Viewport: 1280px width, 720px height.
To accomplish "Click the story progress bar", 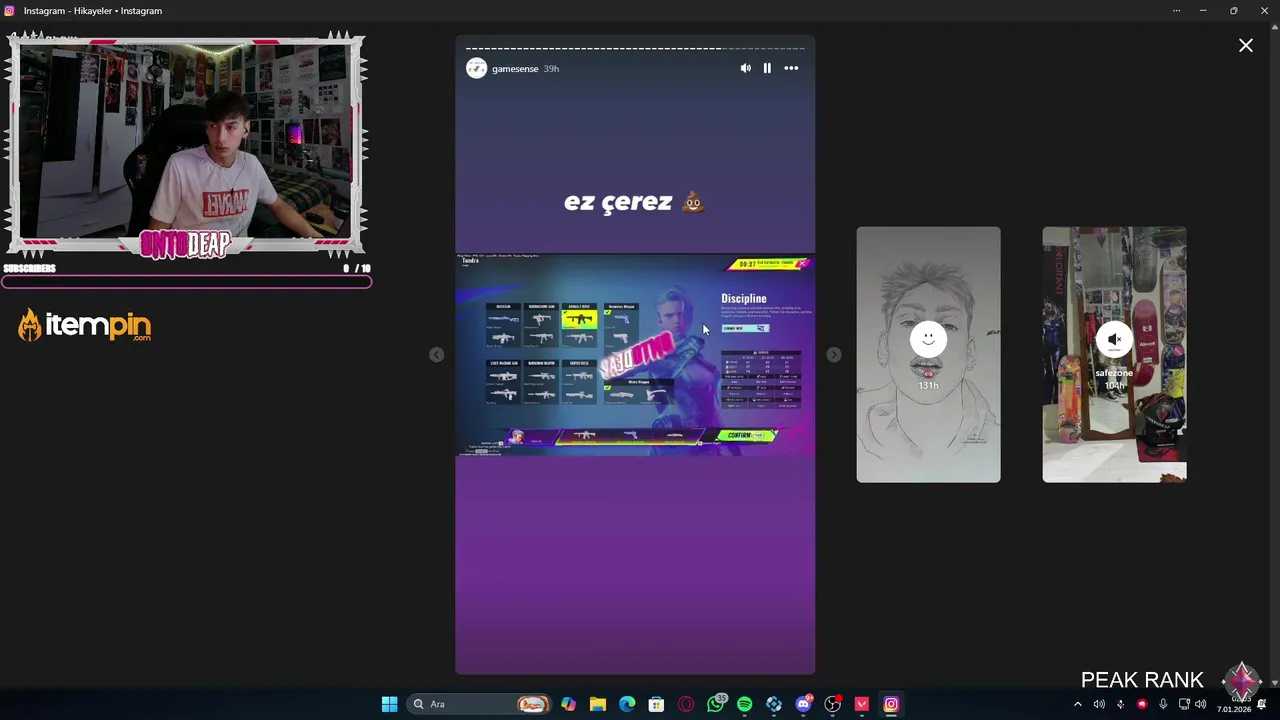I will click(x=635, y=48).
